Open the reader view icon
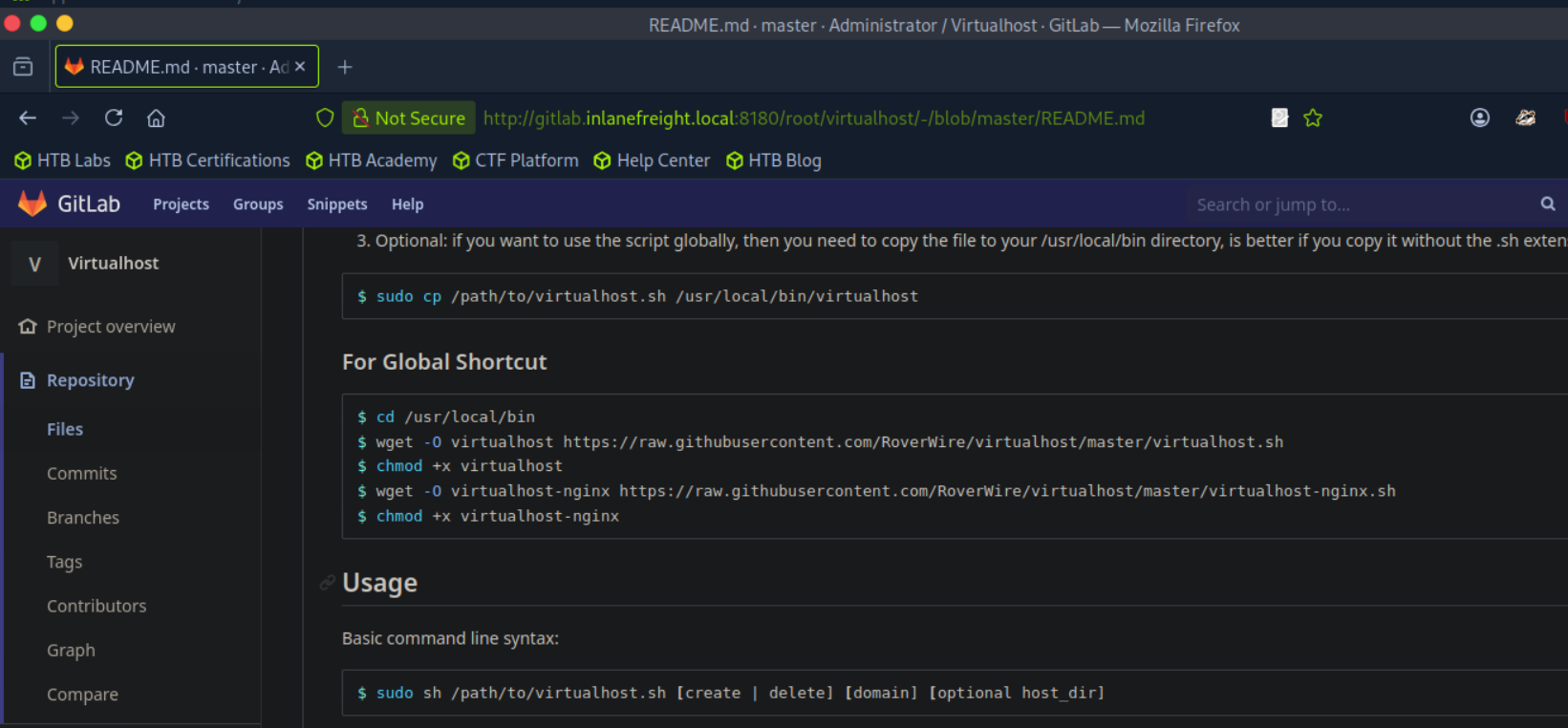This screenshot has height=728, width=1568. tap(1279, 118)
